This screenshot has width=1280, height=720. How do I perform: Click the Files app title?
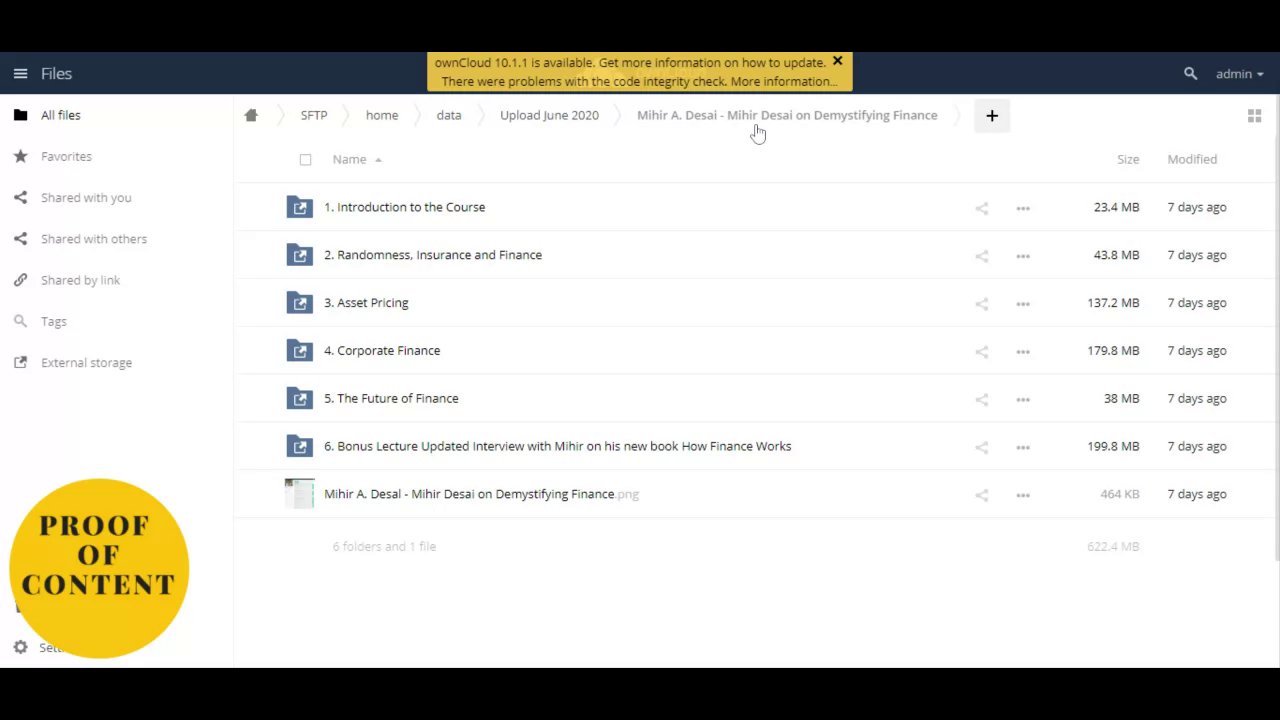[56, 73]
